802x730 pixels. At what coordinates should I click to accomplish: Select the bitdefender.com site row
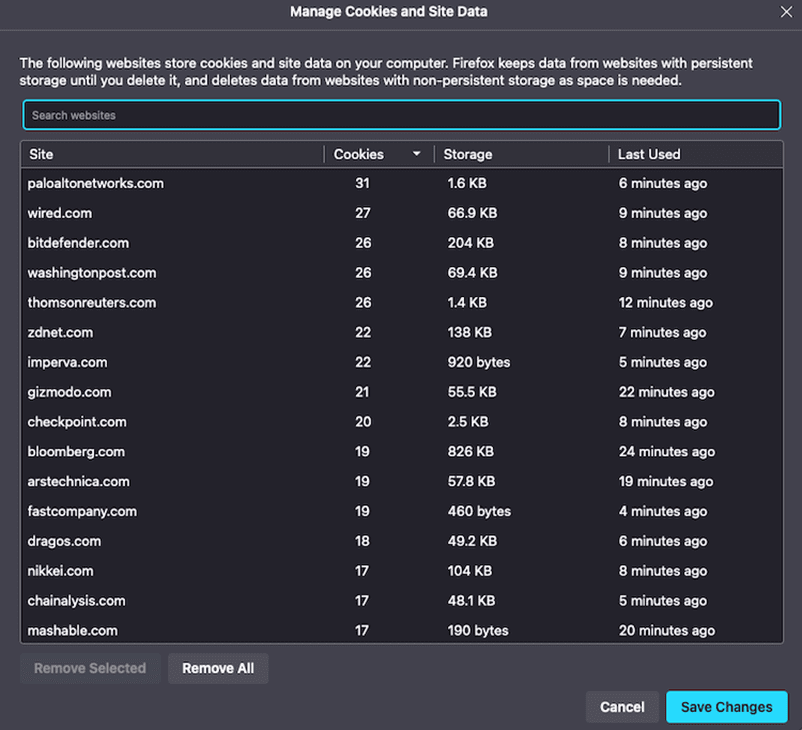[x=78, y=243]
